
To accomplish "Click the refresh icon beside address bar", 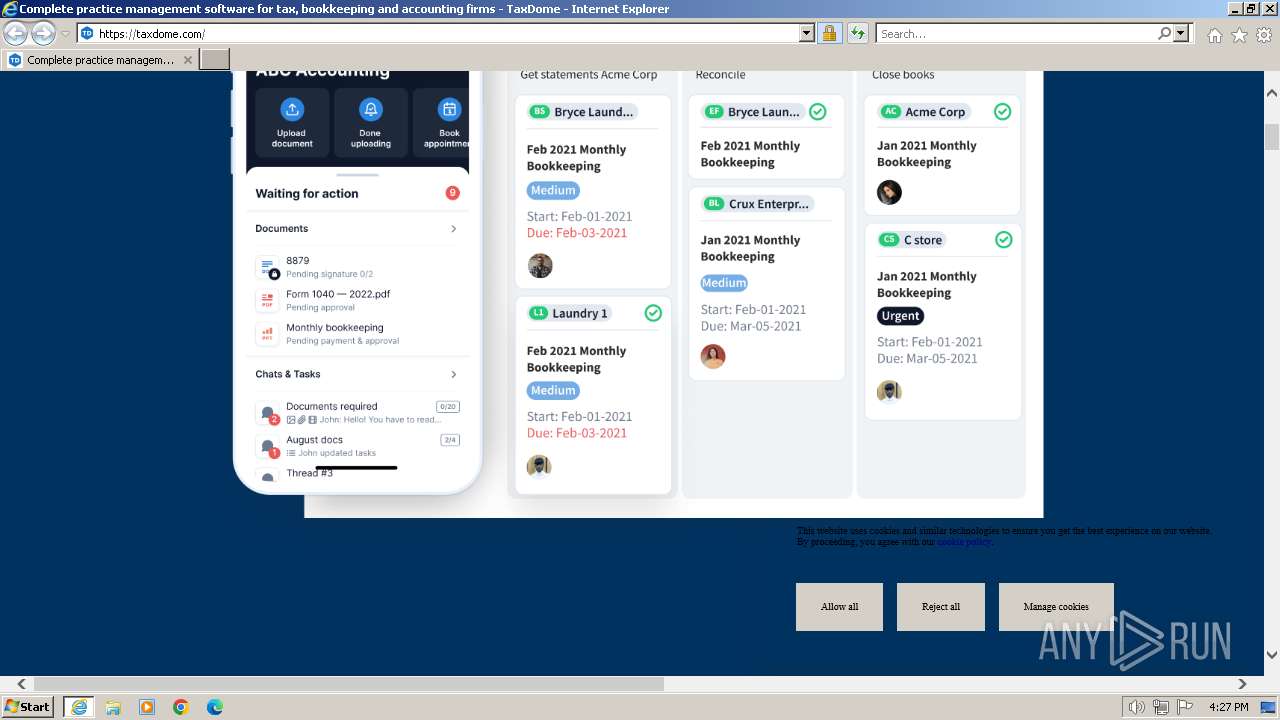I will [857, 33].
